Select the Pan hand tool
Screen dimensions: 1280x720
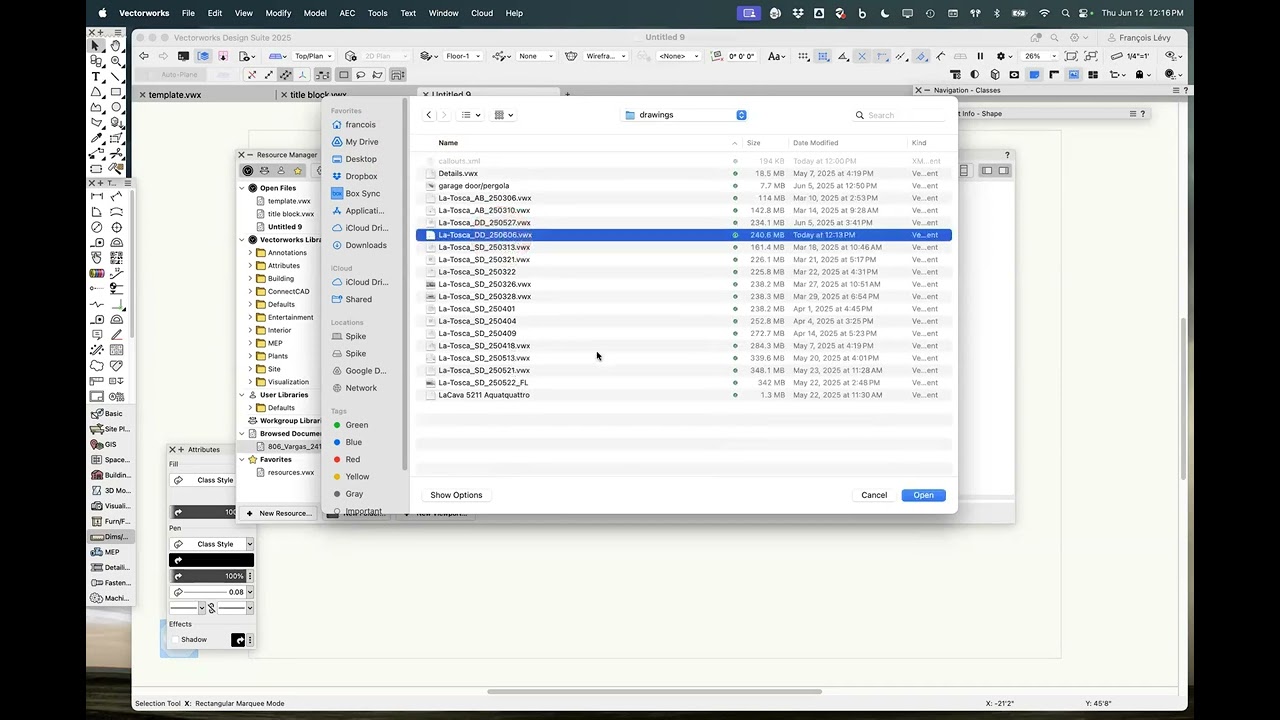116,45
